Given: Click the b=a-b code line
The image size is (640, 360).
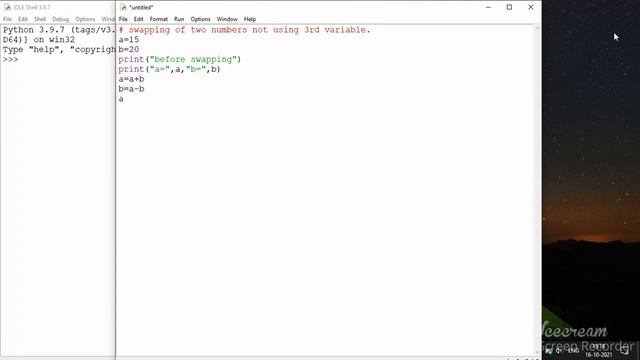Looking at the screenshot, I should click(x=131, y=89).
